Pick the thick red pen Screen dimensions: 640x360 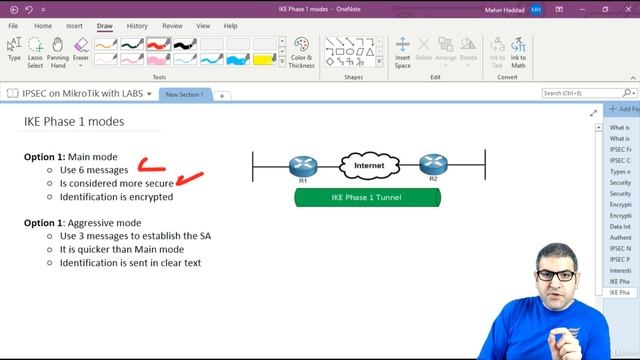pos(159,44)
